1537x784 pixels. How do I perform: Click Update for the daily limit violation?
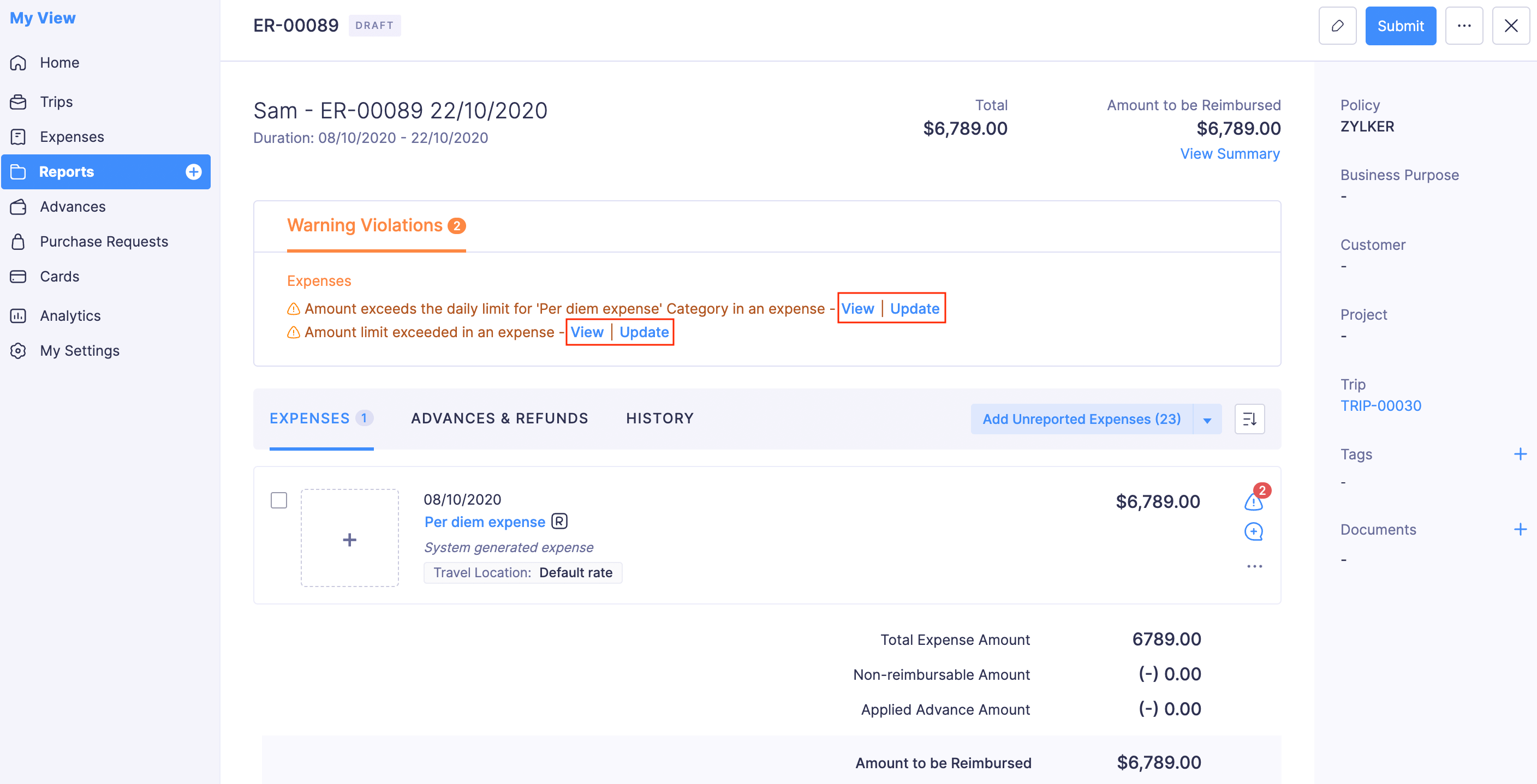tap(914, 308)
